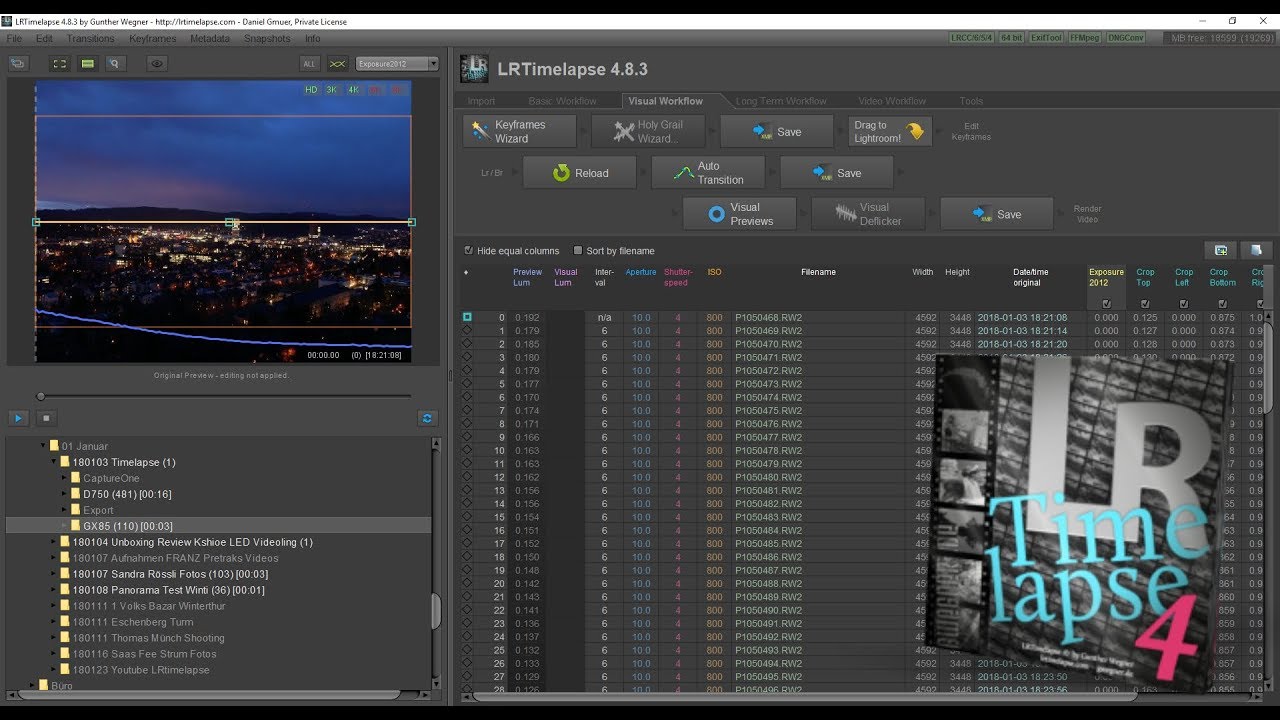This screenshot has width=1280, height=720.
Task: Open the Keyframes menu
Action: (x=153, y=38)
